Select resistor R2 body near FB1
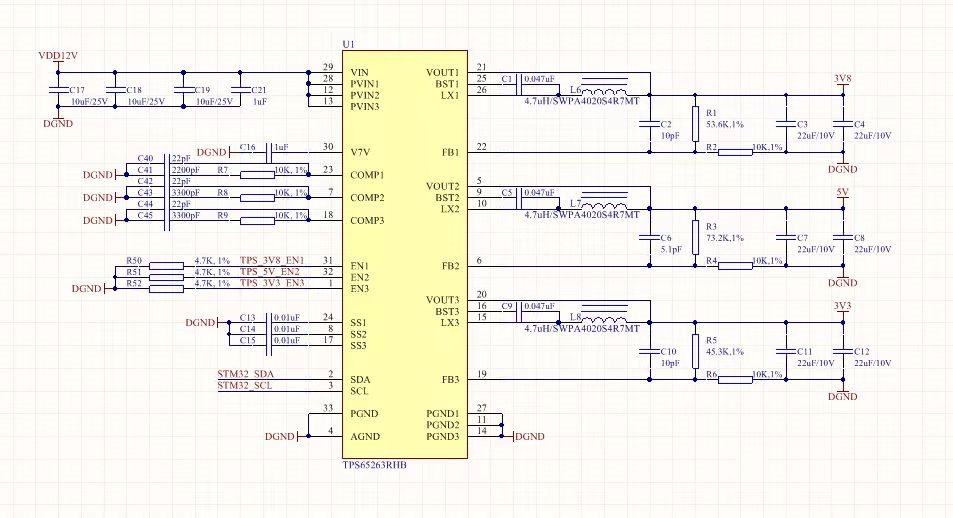This screenshot has width=953, height=518. point(735,152)
